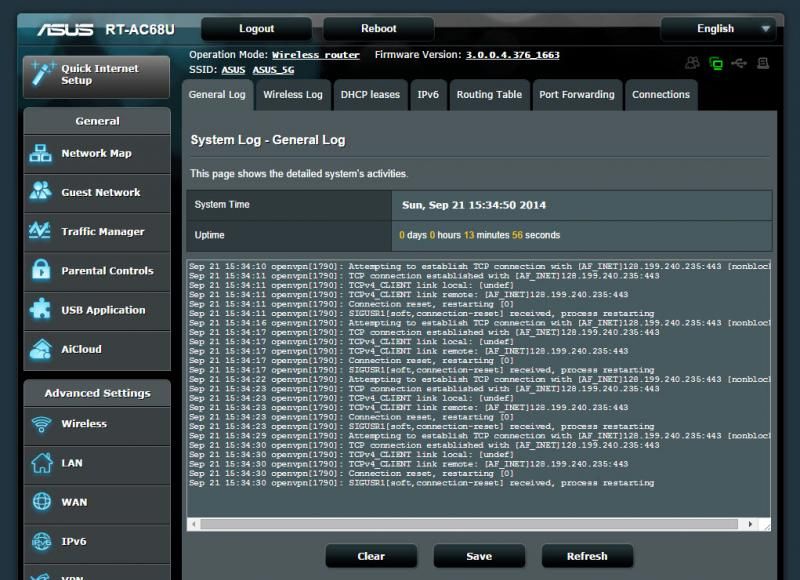Open Network Map from the sidebar

pos(96,154)
